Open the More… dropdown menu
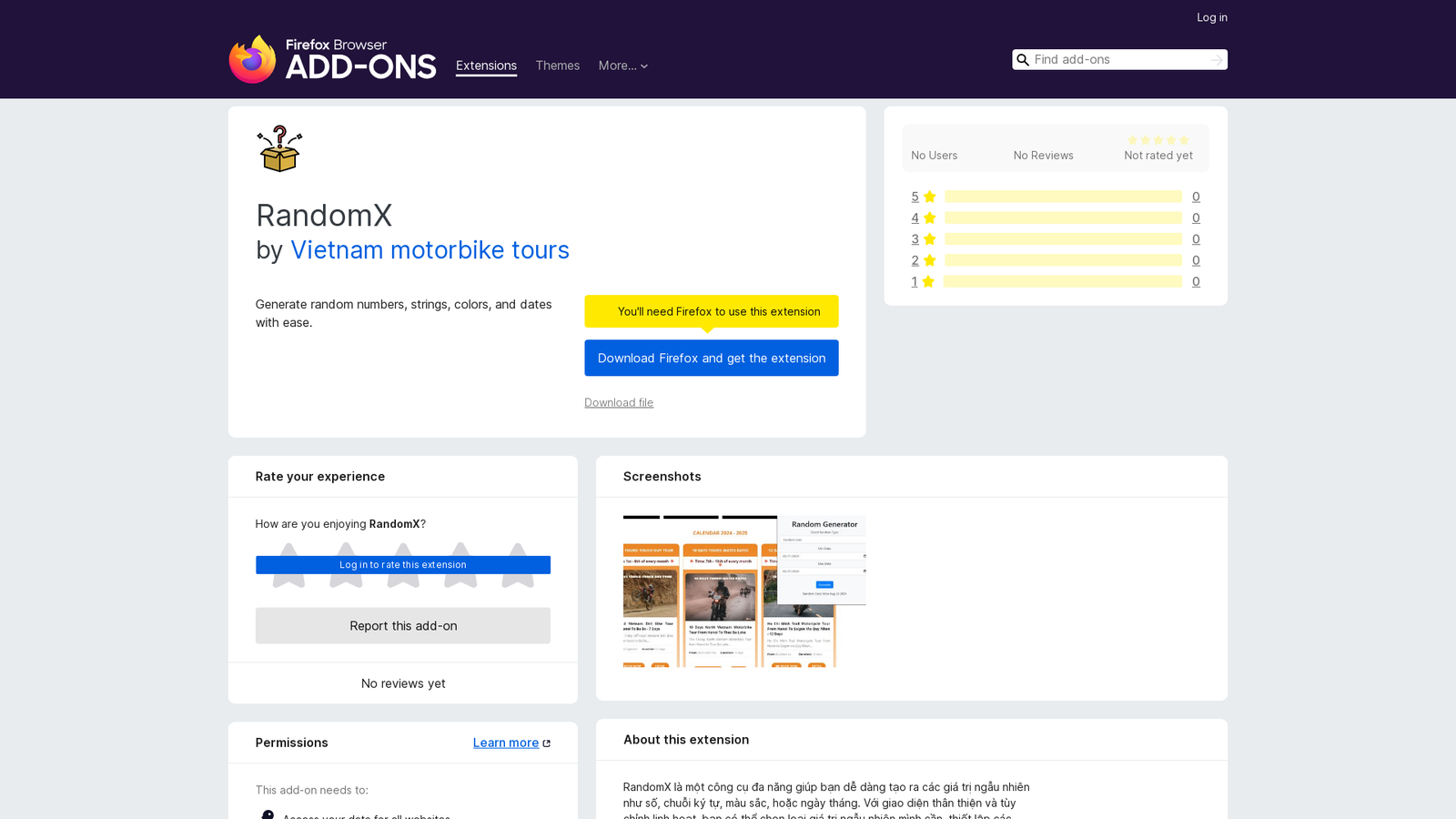The width and height of the screenshot is (1456, 819). pyautogui.click(x=623, y=66)
